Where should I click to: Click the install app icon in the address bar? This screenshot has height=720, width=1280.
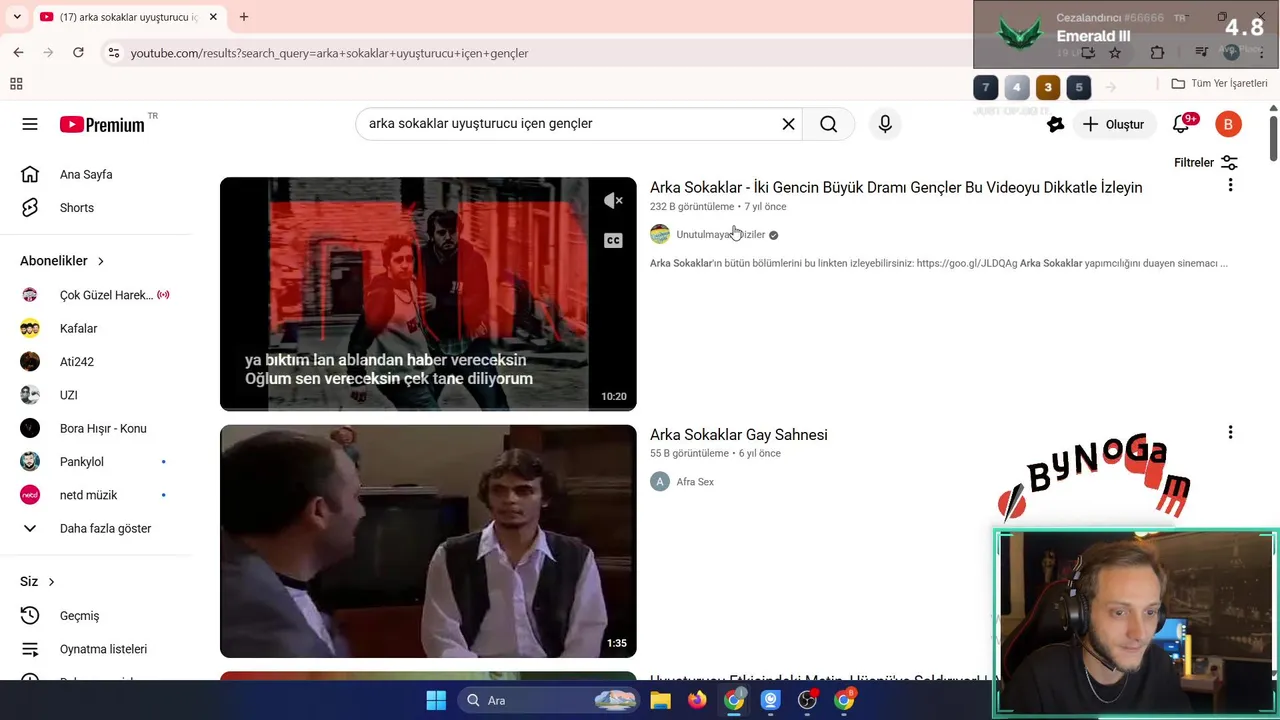1088,53
